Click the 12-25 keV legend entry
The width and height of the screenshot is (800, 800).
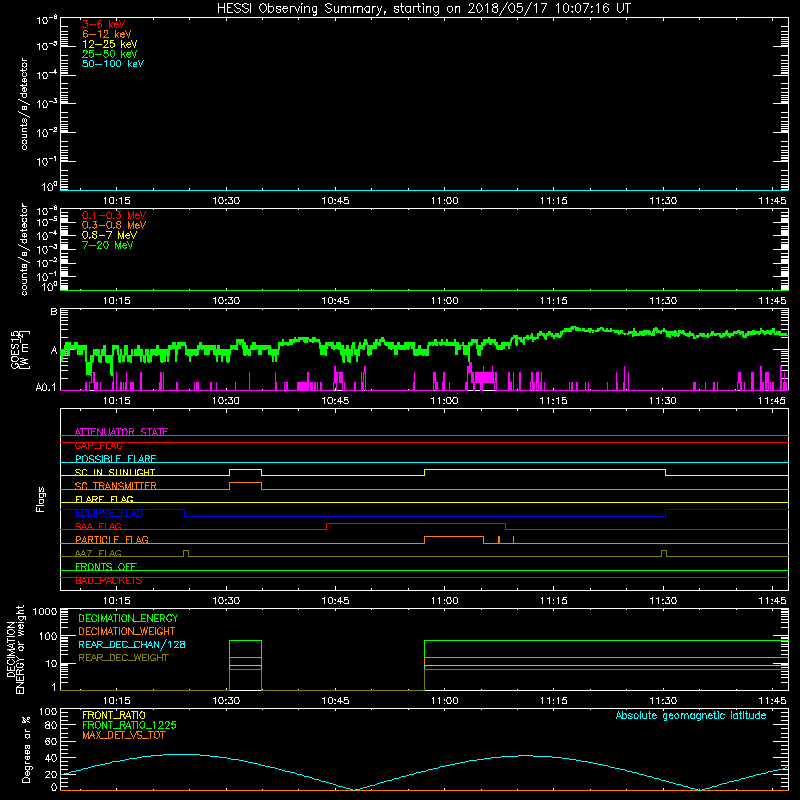[x=109, y=44]
